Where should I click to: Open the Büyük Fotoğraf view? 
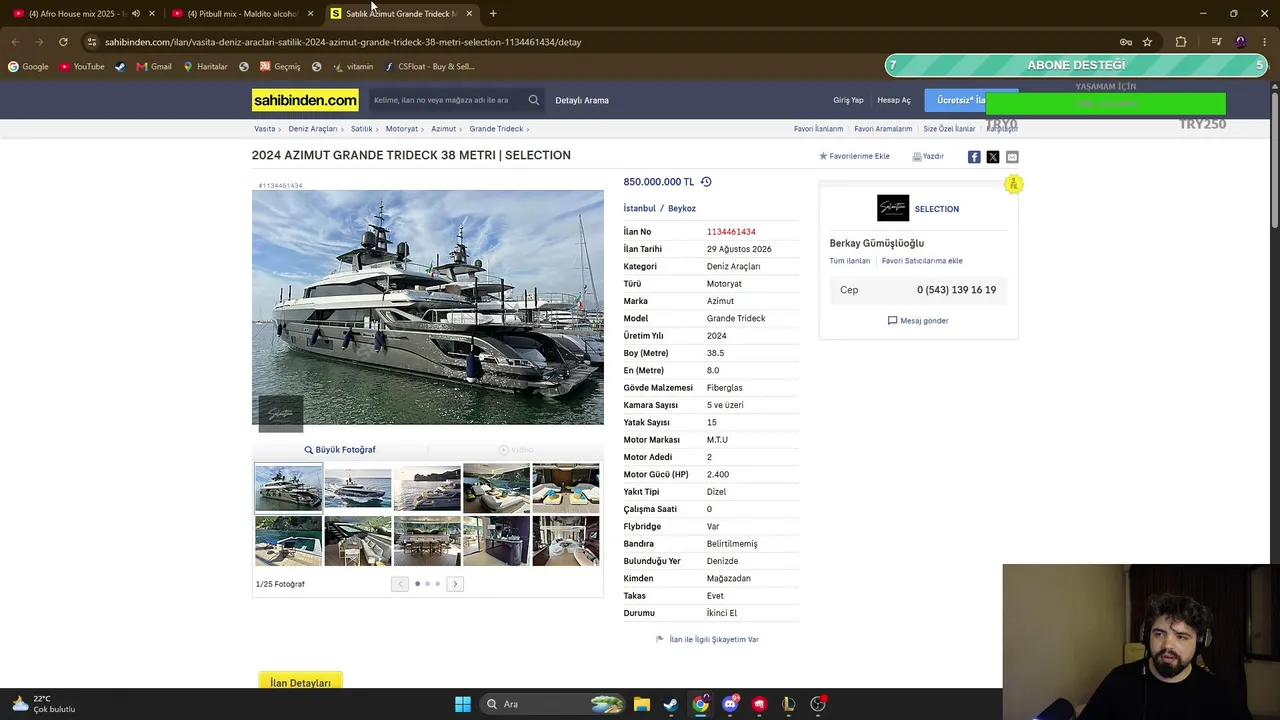[340, 450]
